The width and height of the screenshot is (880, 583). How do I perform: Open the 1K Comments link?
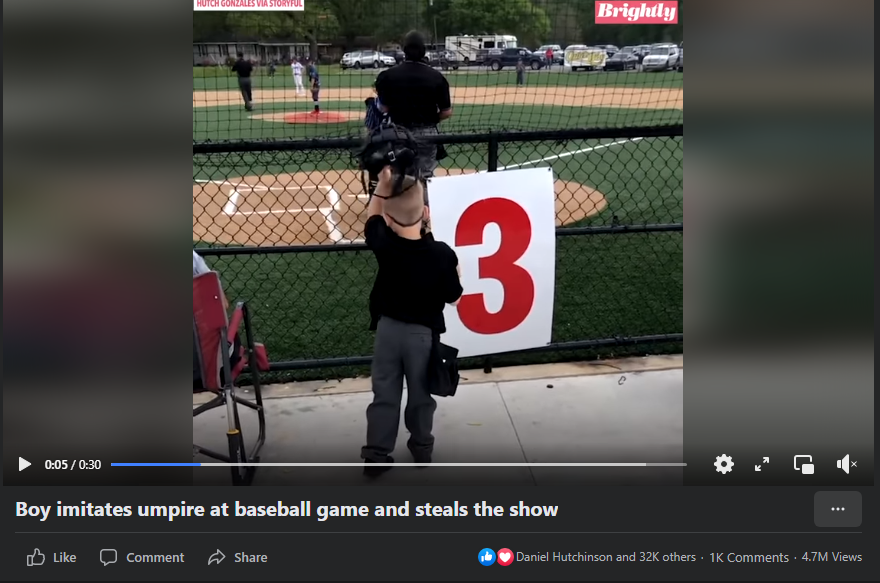tap(749, 558)
